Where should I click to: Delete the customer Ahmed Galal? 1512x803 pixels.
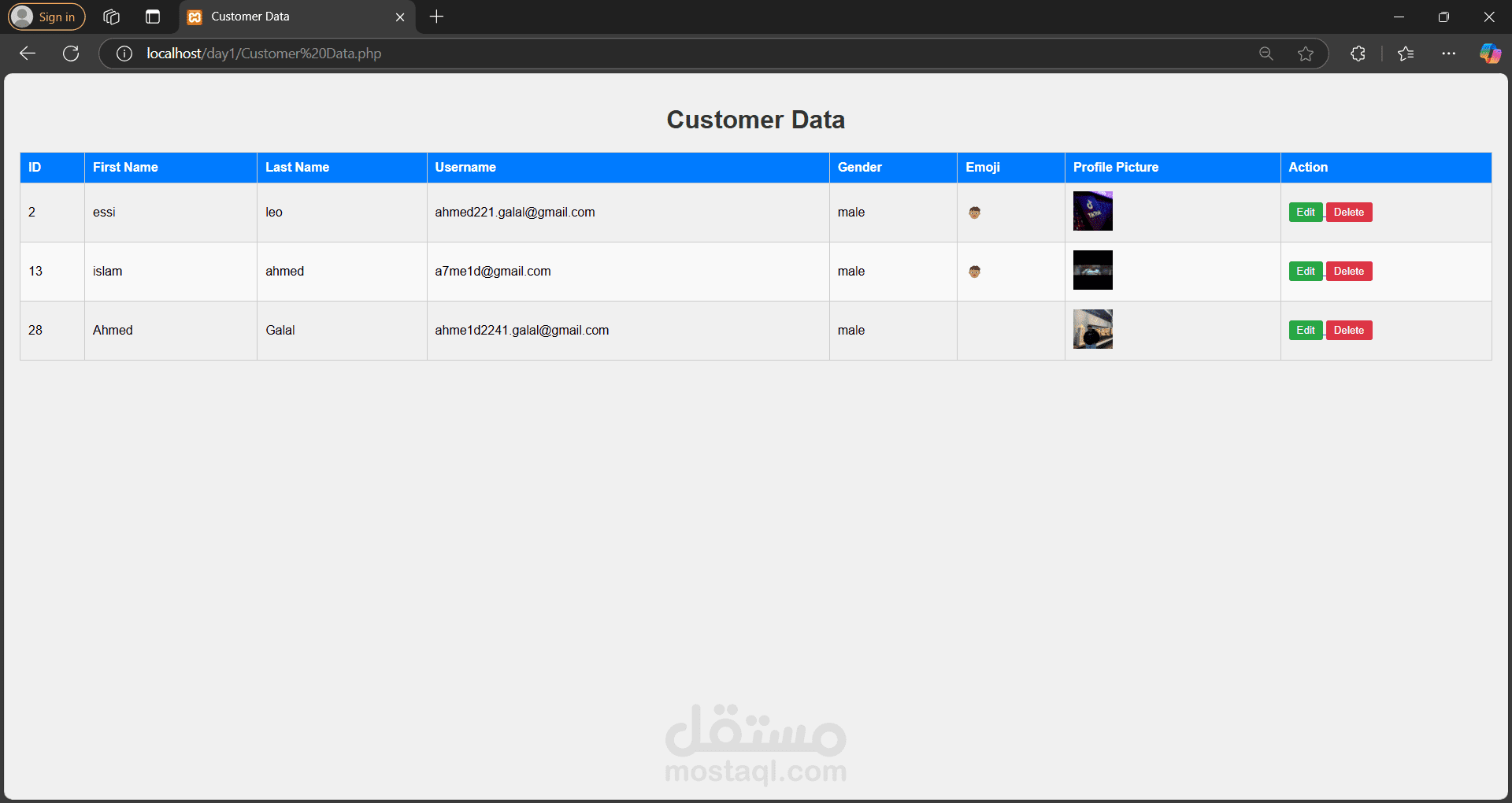pyautogui.click(x=1349, y=331)
